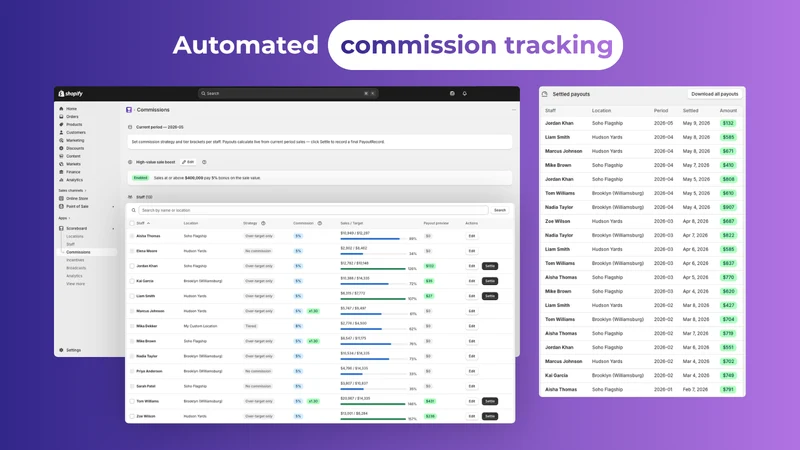This screenshot has height=450, width=800.
Task: Click Download all payouts button
Action: pyautogui.click(x=714, y=94)
